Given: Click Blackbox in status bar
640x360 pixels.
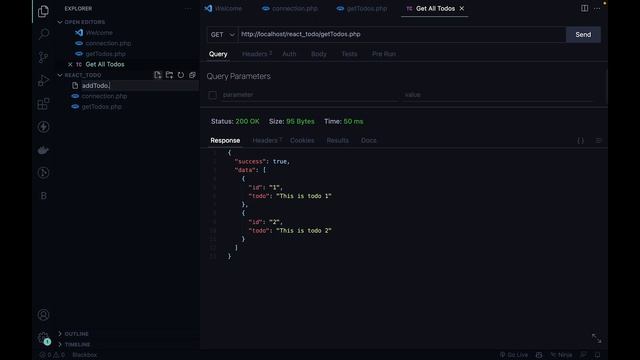Looking at the screenshot, I should pos(84,355).
